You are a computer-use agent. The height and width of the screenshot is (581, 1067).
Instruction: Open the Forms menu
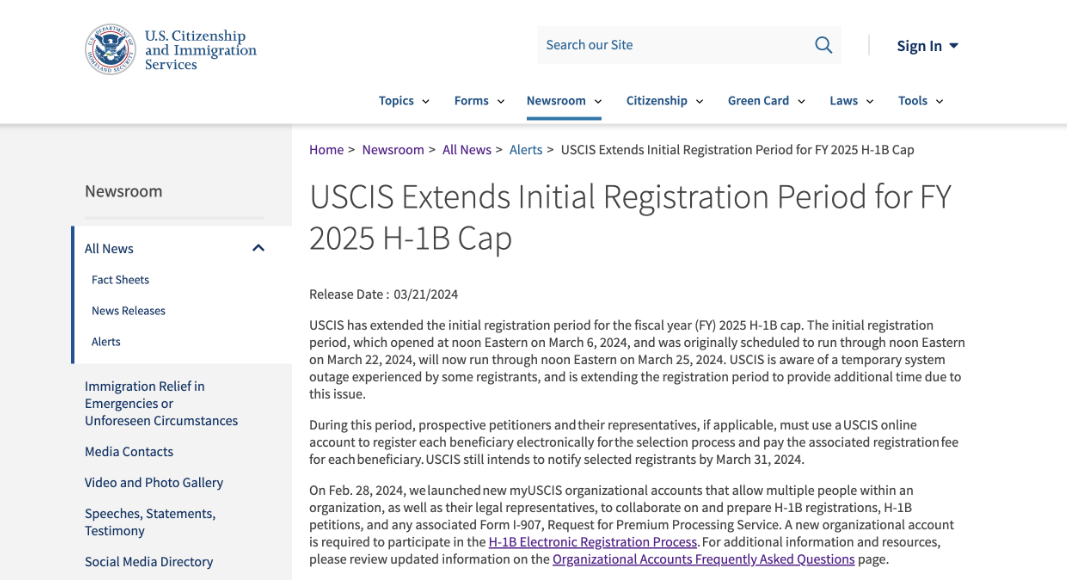[x=480, y=101]
